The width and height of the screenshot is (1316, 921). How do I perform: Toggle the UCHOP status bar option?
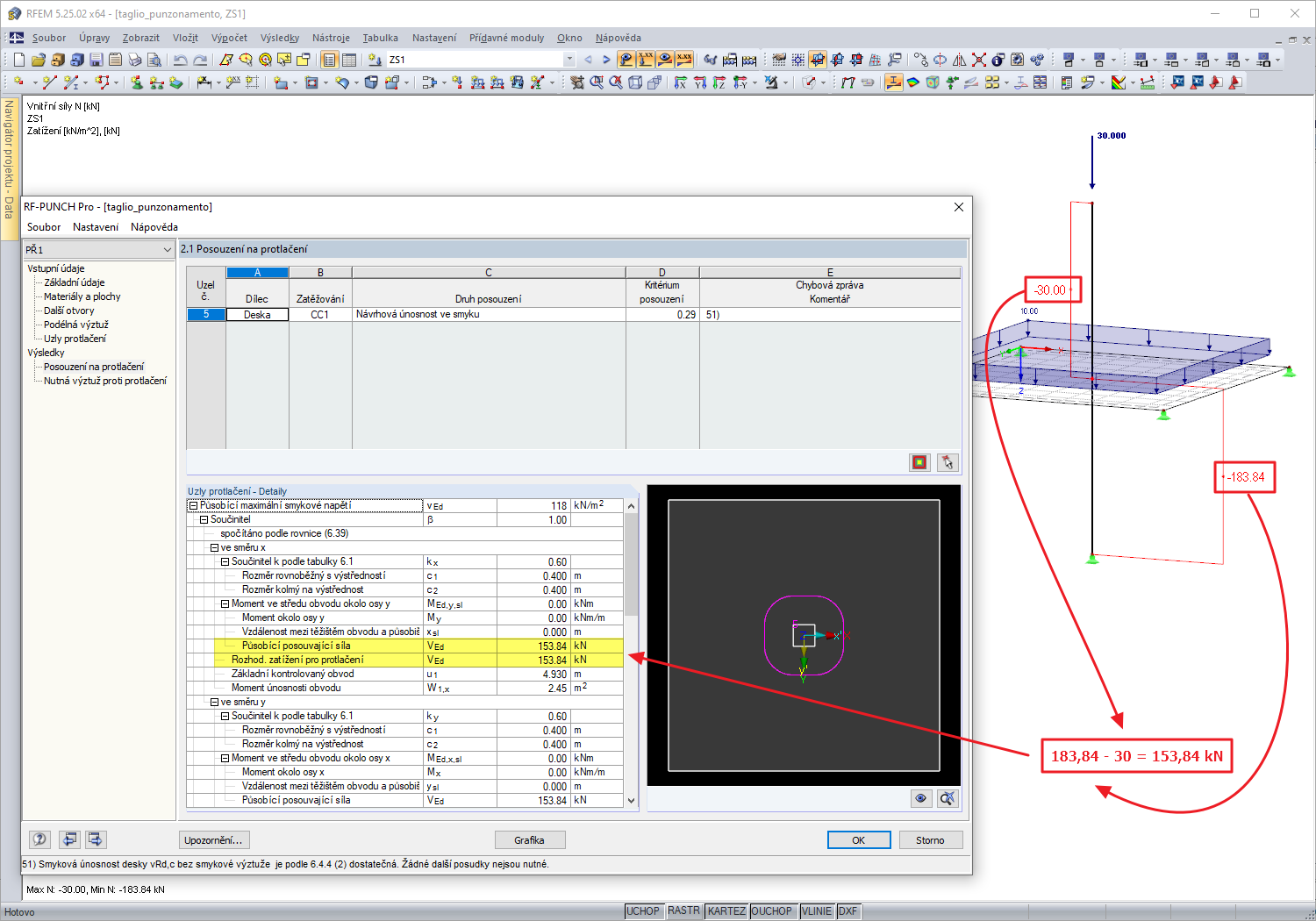[643, 911]
